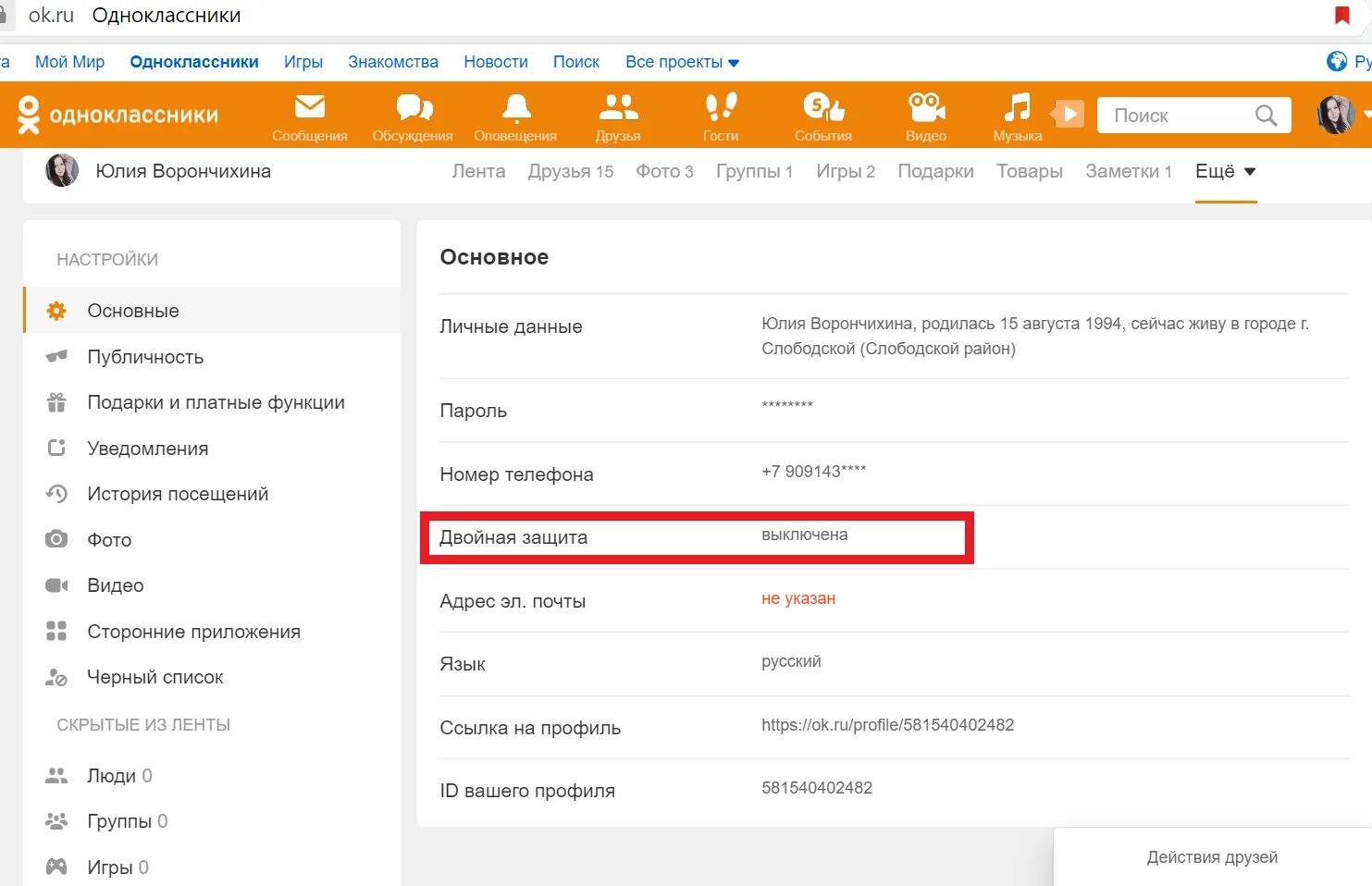Screen dimensions: 1372x886
Task: Expand the Все проекты dropdown
Action: click(x=682, y=62)
